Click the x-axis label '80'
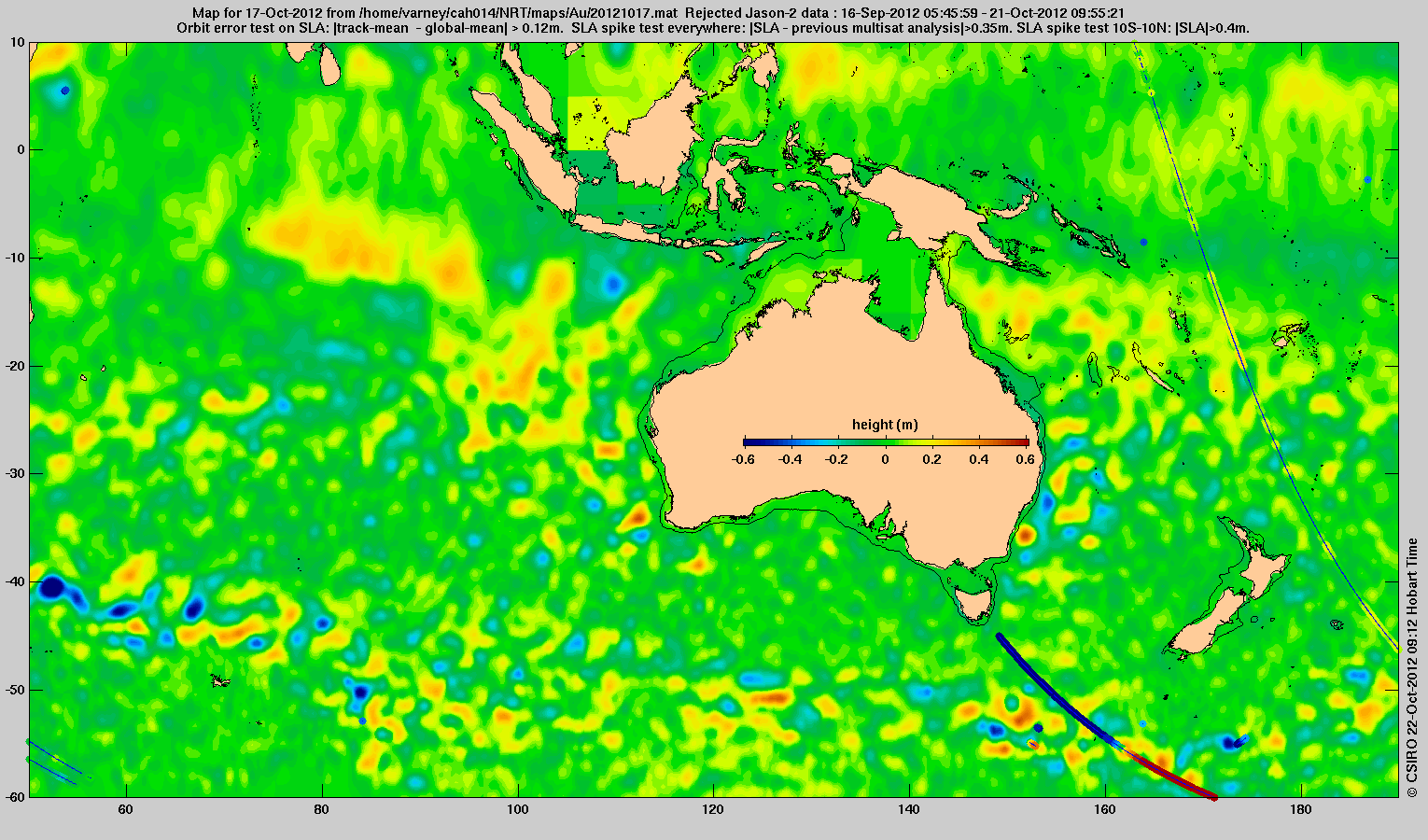Viewport: 1428px width, 840px height. click(322, 809)
